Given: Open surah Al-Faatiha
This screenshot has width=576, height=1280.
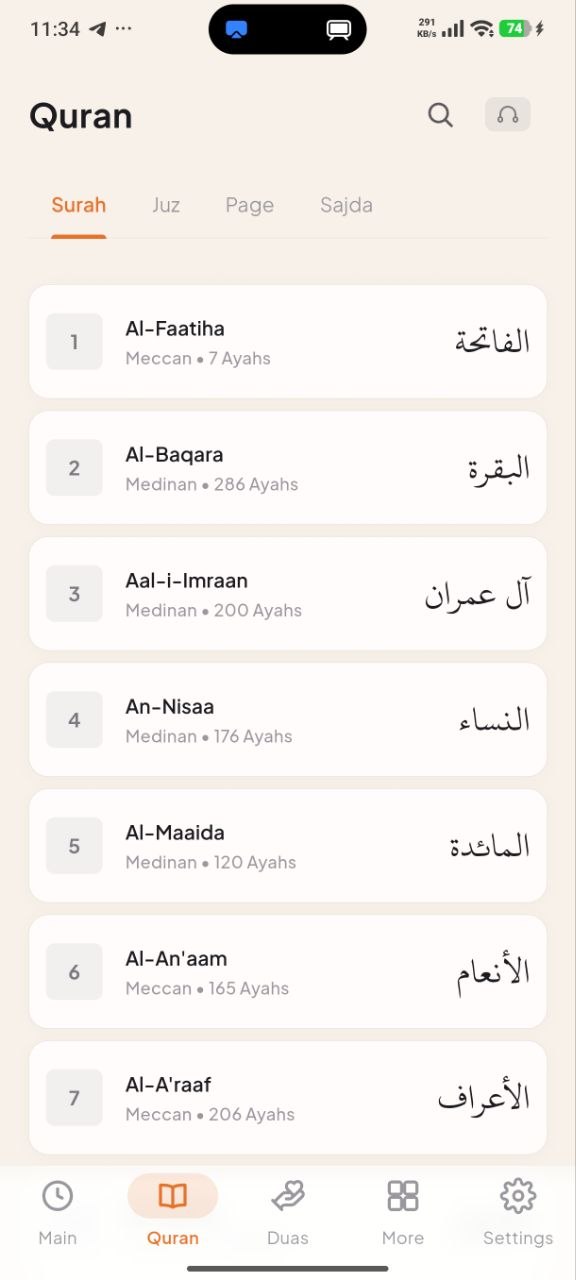Looking at the screenshot, I should 288,341.
